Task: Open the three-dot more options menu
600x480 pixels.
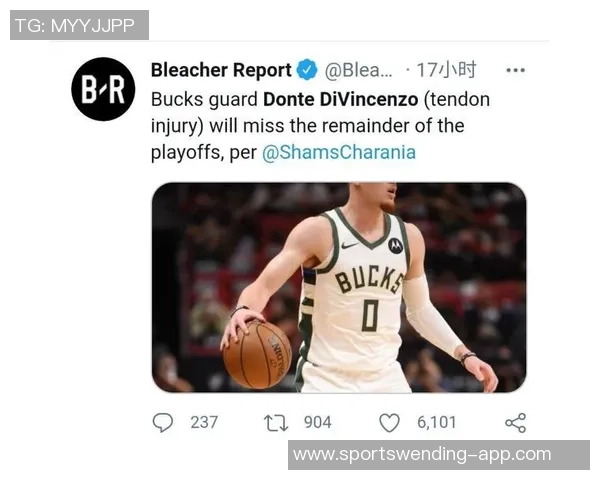Action: (515, 70)
